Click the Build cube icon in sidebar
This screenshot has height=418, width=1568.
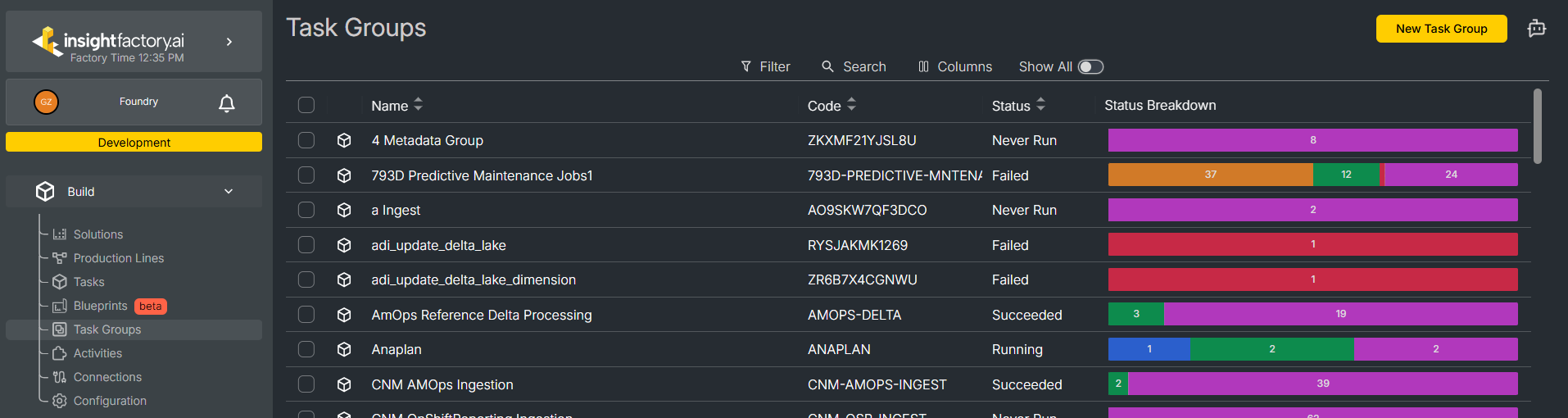coord(45,191)
